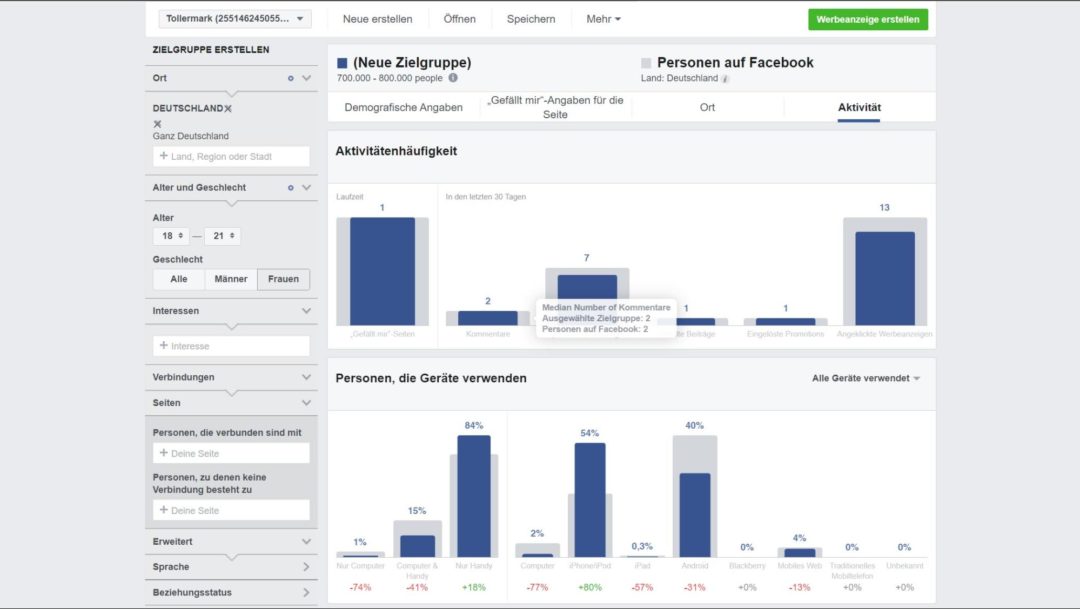Click the Mobiles Web 4% bar
This screenshot has width=1080, height=609.
click(800, 553)
